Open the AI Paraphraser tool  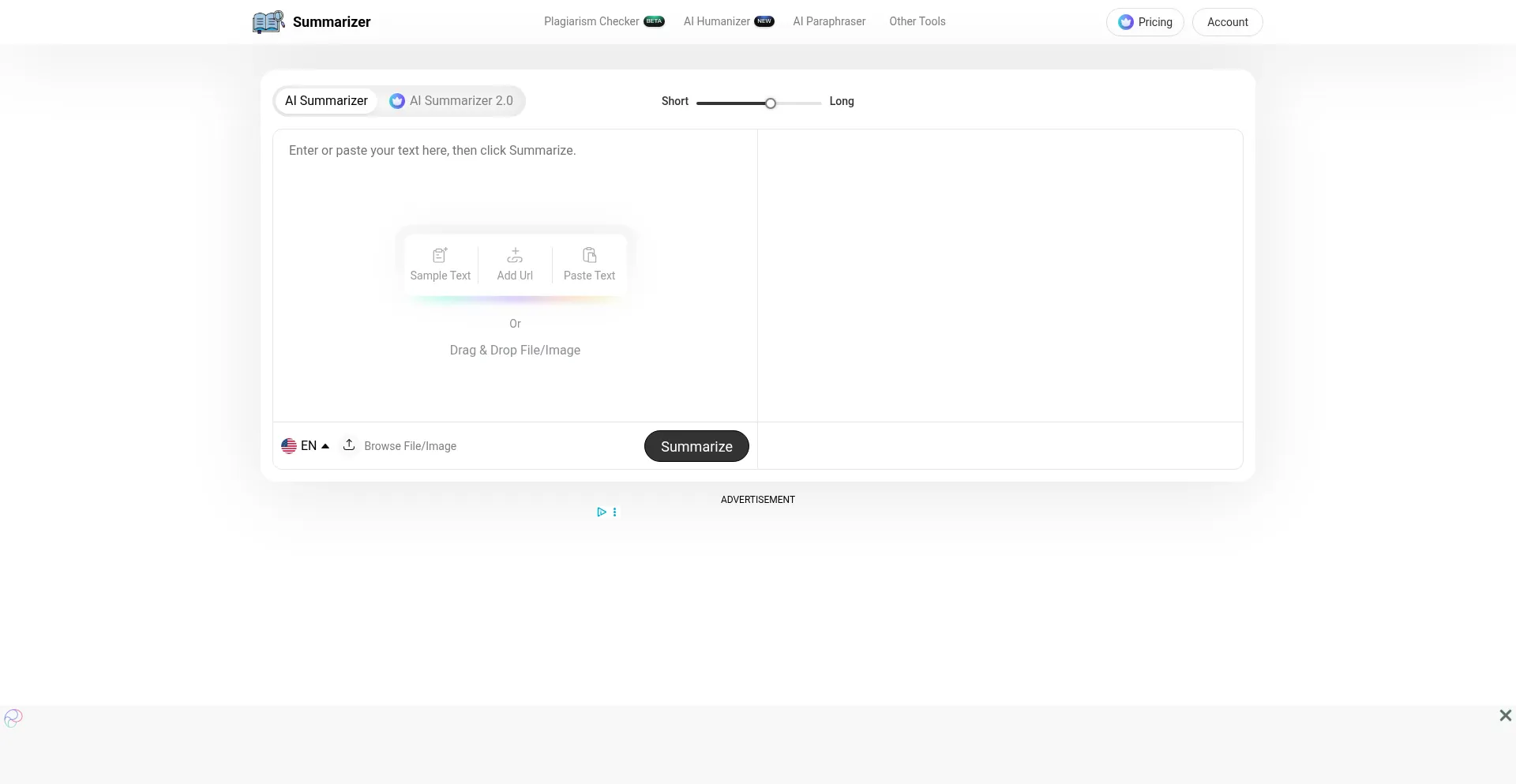pyautogui.click(x=829, y=21)
